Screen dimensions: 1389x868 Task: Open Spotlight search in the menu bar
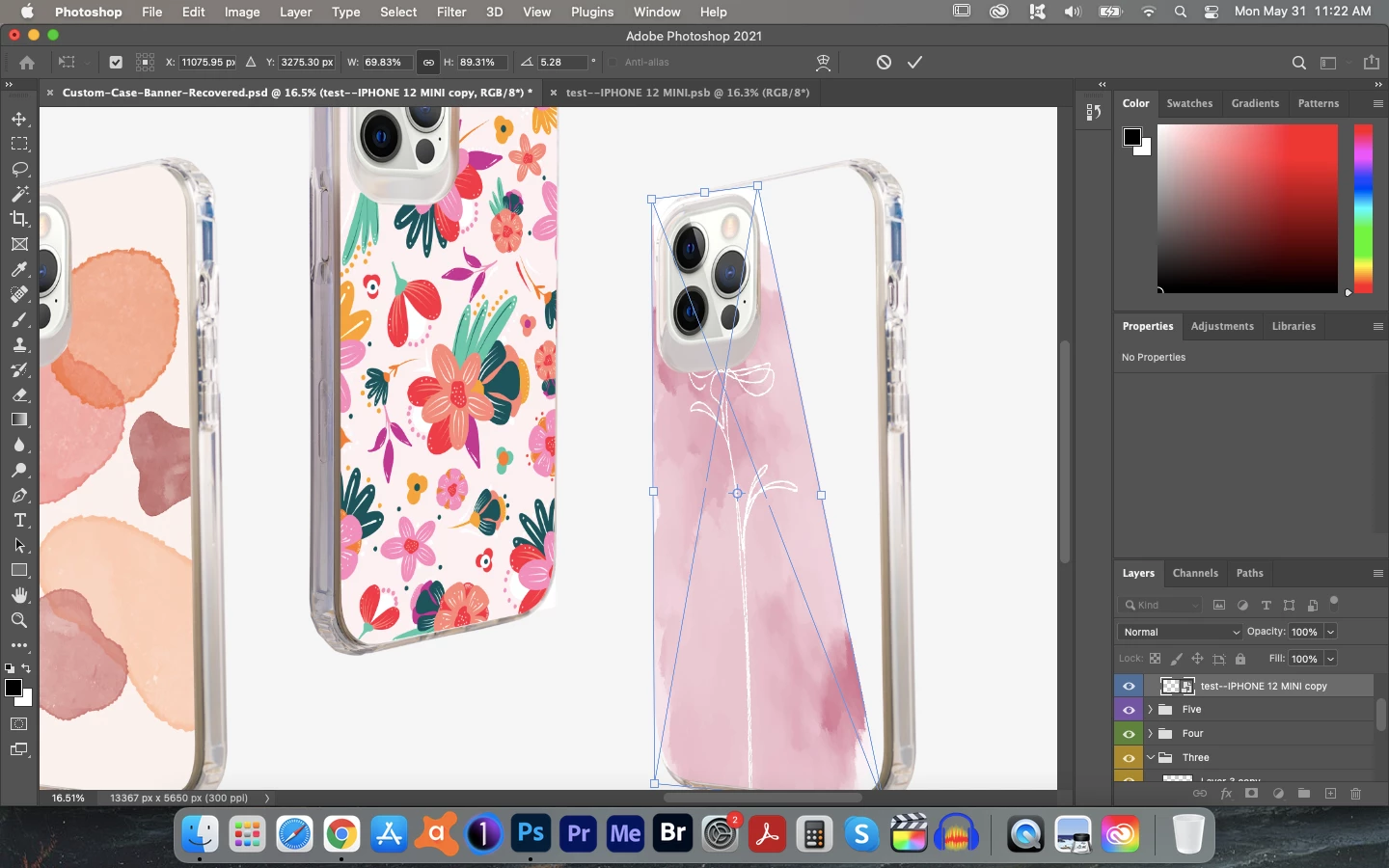click(1181, 12)
